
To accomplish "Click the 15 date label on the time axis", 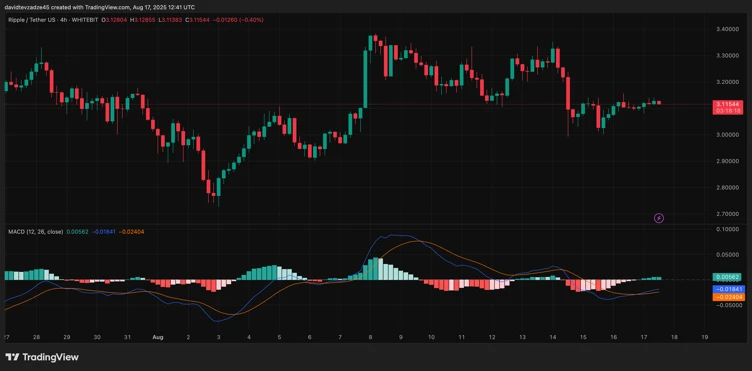I will [x=583, y=337].
